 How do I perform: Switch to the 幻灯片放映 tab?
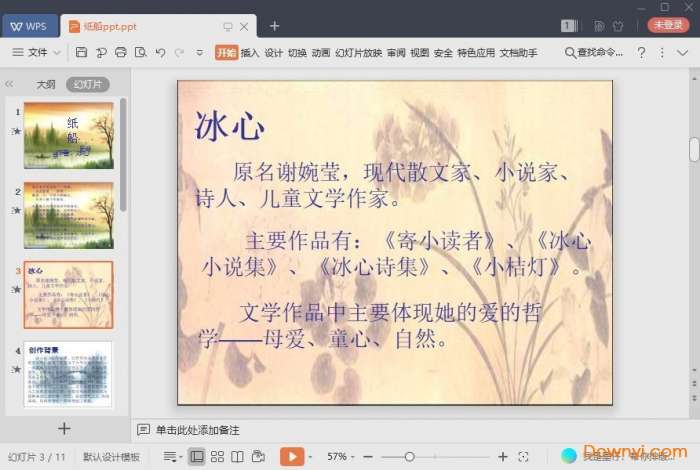(x=358, y=53)
